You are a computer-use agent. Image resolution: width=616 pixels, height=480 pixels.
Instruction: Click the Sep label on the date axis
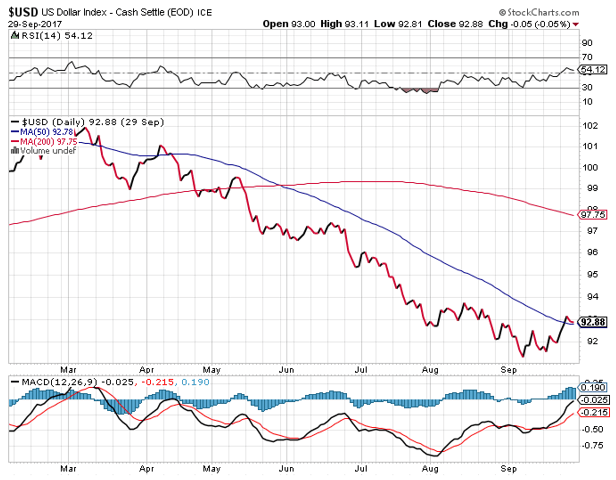[508, 468]
